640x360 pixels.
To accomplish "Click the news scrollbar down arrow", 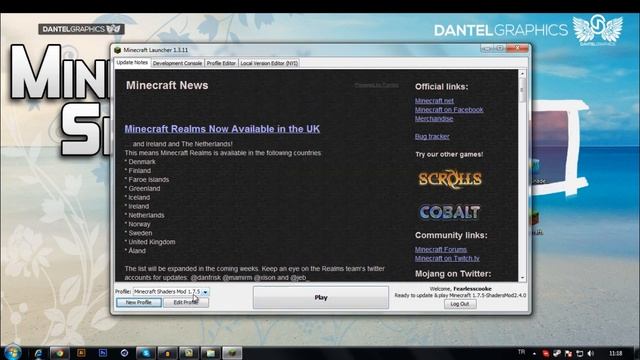I will click(x=522, y=278).
